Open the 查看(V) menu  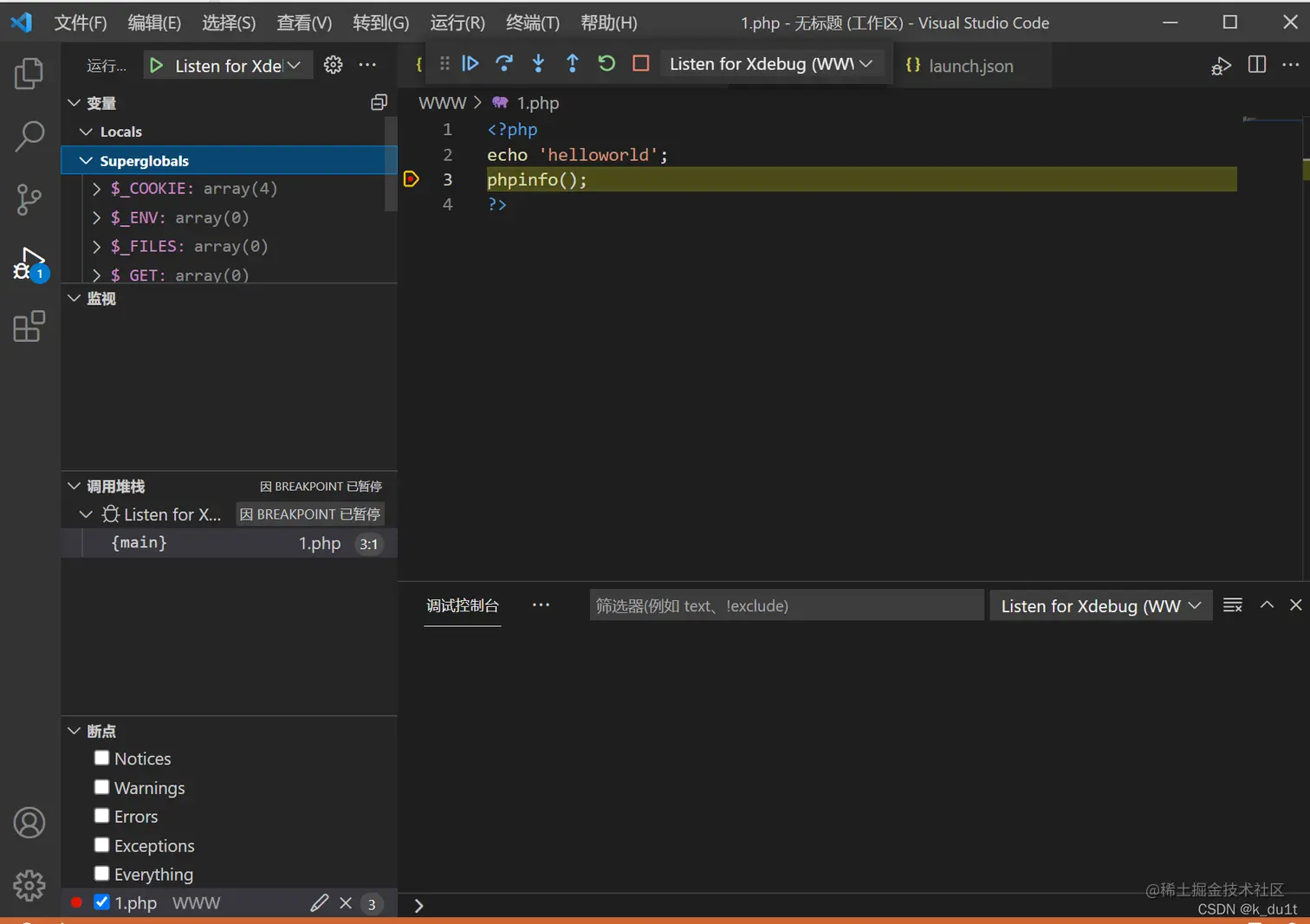tap(304, 23)
